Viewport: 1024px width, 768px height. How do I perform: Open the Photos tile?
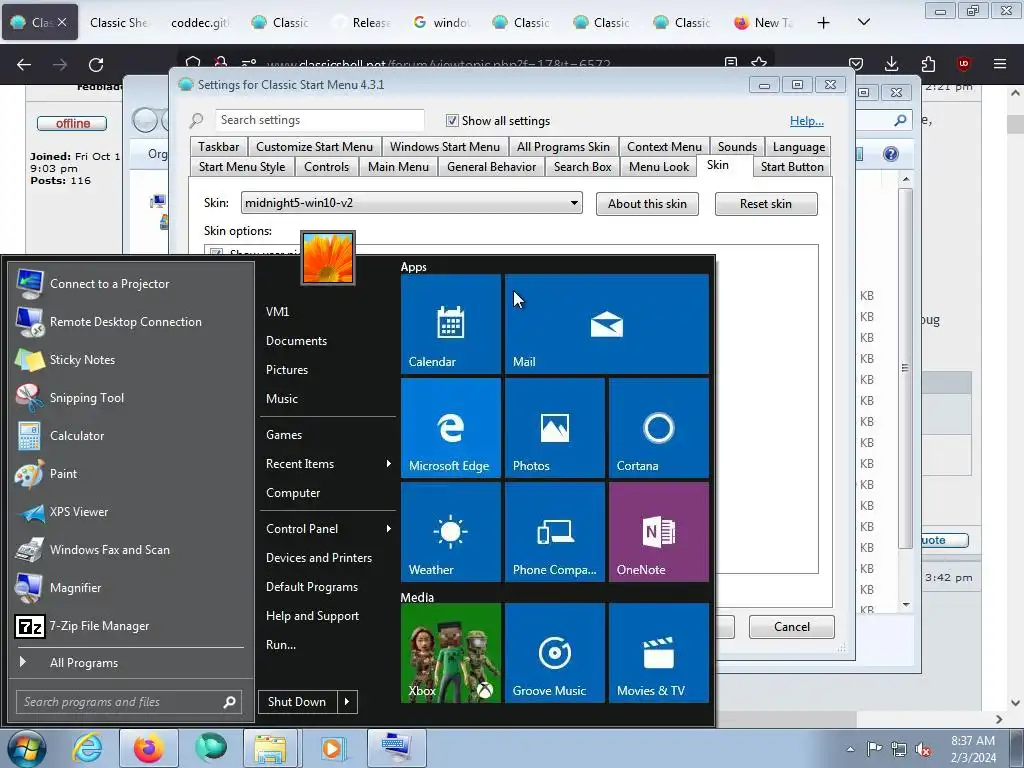pos(554,428)
